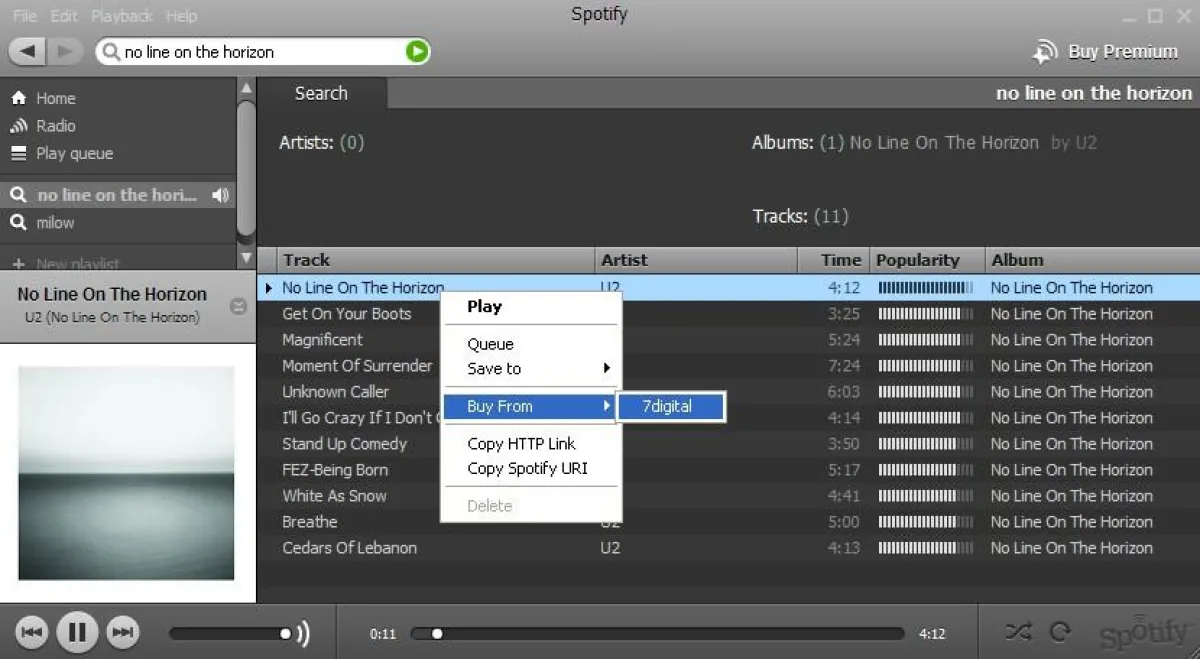This screenshot has width=1200, height=659.
Task: Click popularity bar of Breathe row
Action: coord(925,521)
